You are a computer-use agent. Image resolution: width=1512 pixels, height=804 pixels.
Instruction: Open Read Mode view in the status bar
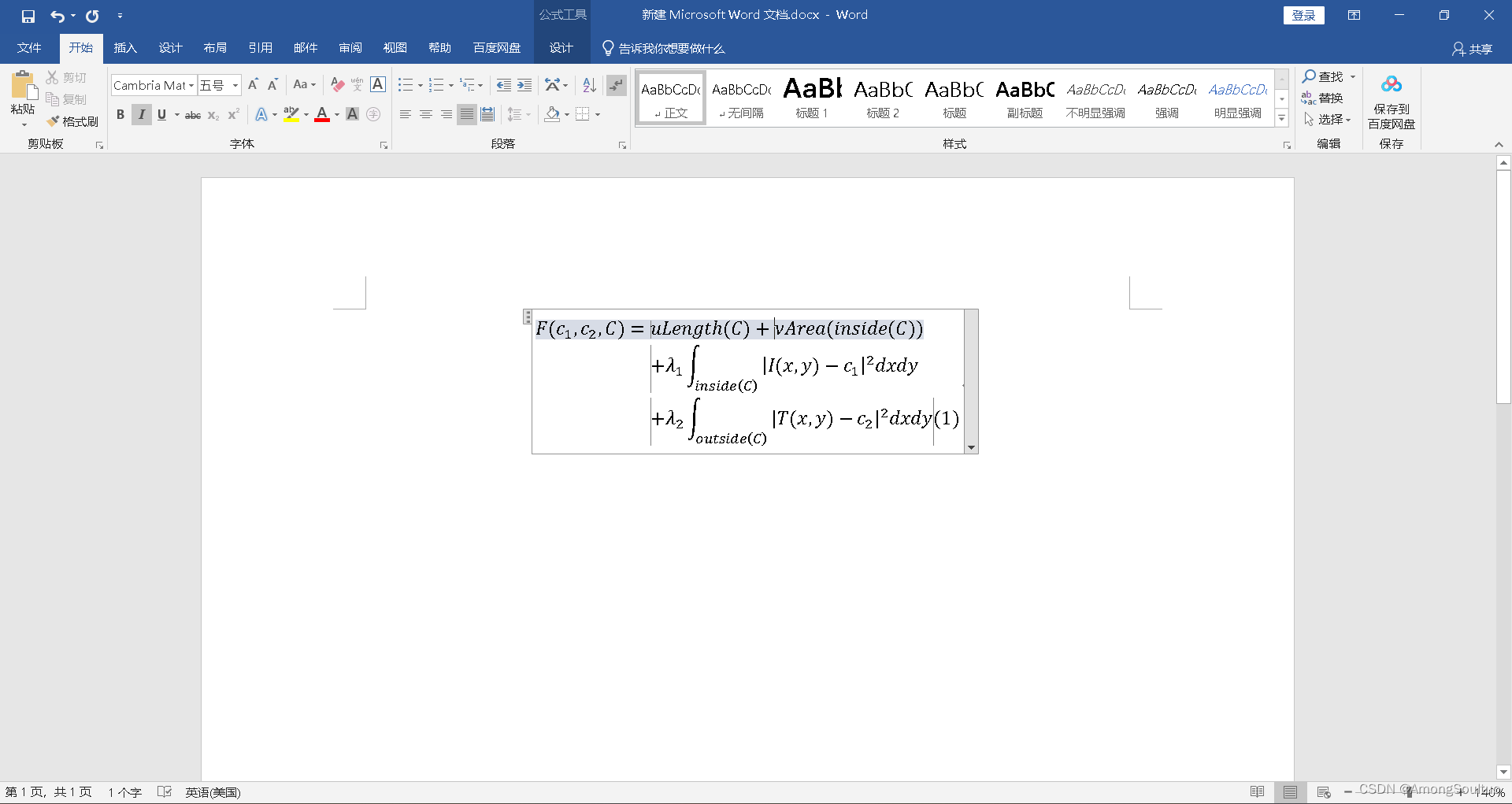[x=1257, y=791]
